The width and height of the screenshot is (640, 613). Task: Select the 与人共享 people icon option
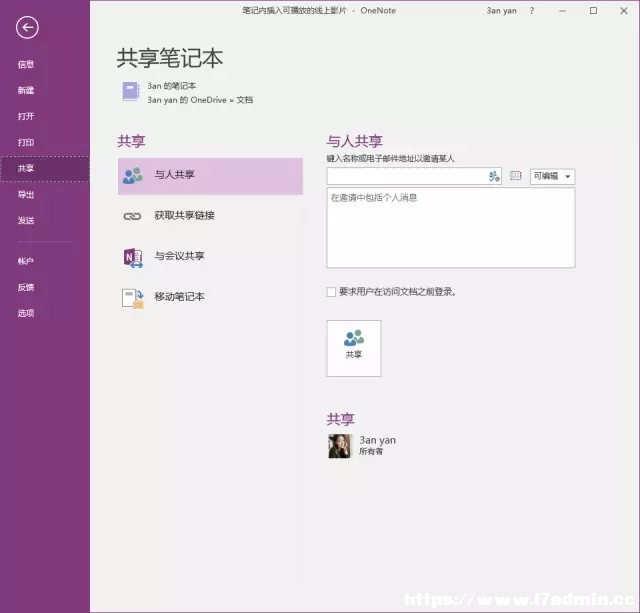click(x=210, y=176)
